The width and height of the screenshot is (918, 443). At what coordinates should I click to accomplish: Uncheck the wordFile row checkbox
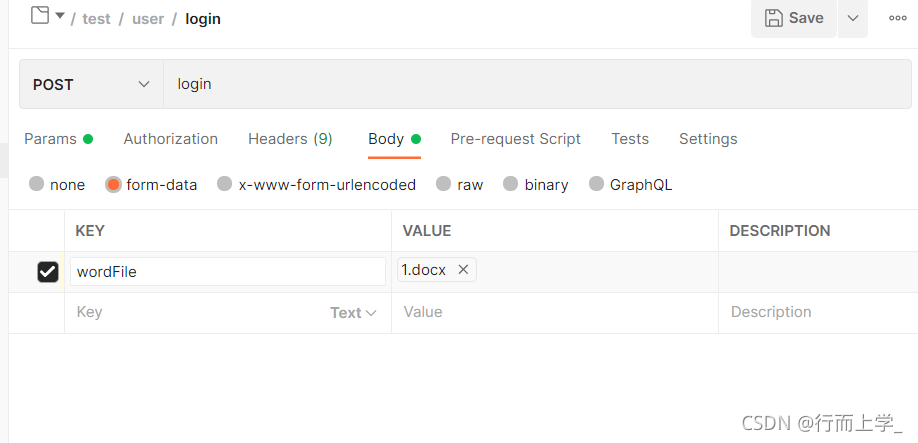[48, 272]
